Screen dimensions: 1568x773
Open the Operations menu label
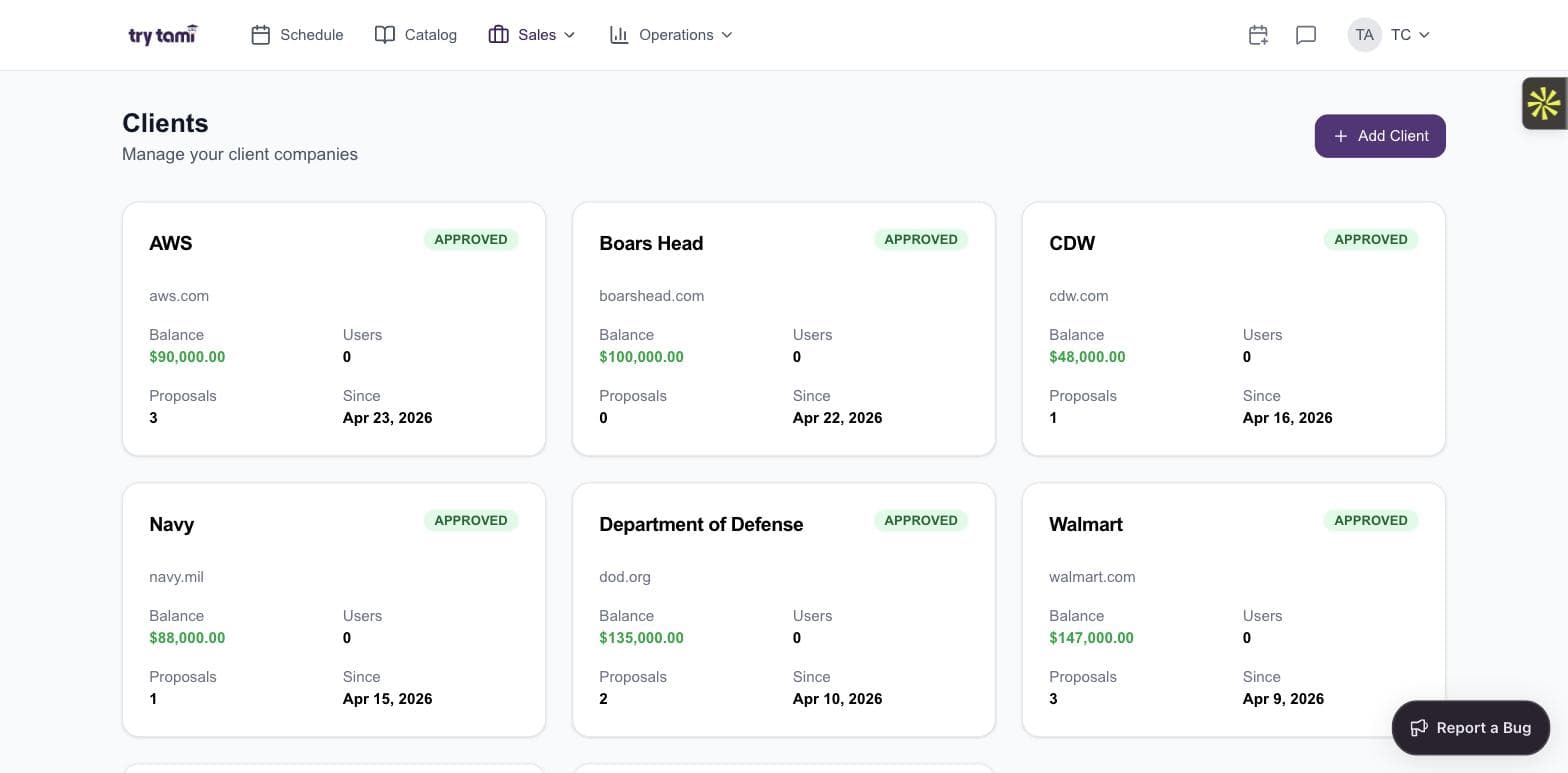click(676, 35)
